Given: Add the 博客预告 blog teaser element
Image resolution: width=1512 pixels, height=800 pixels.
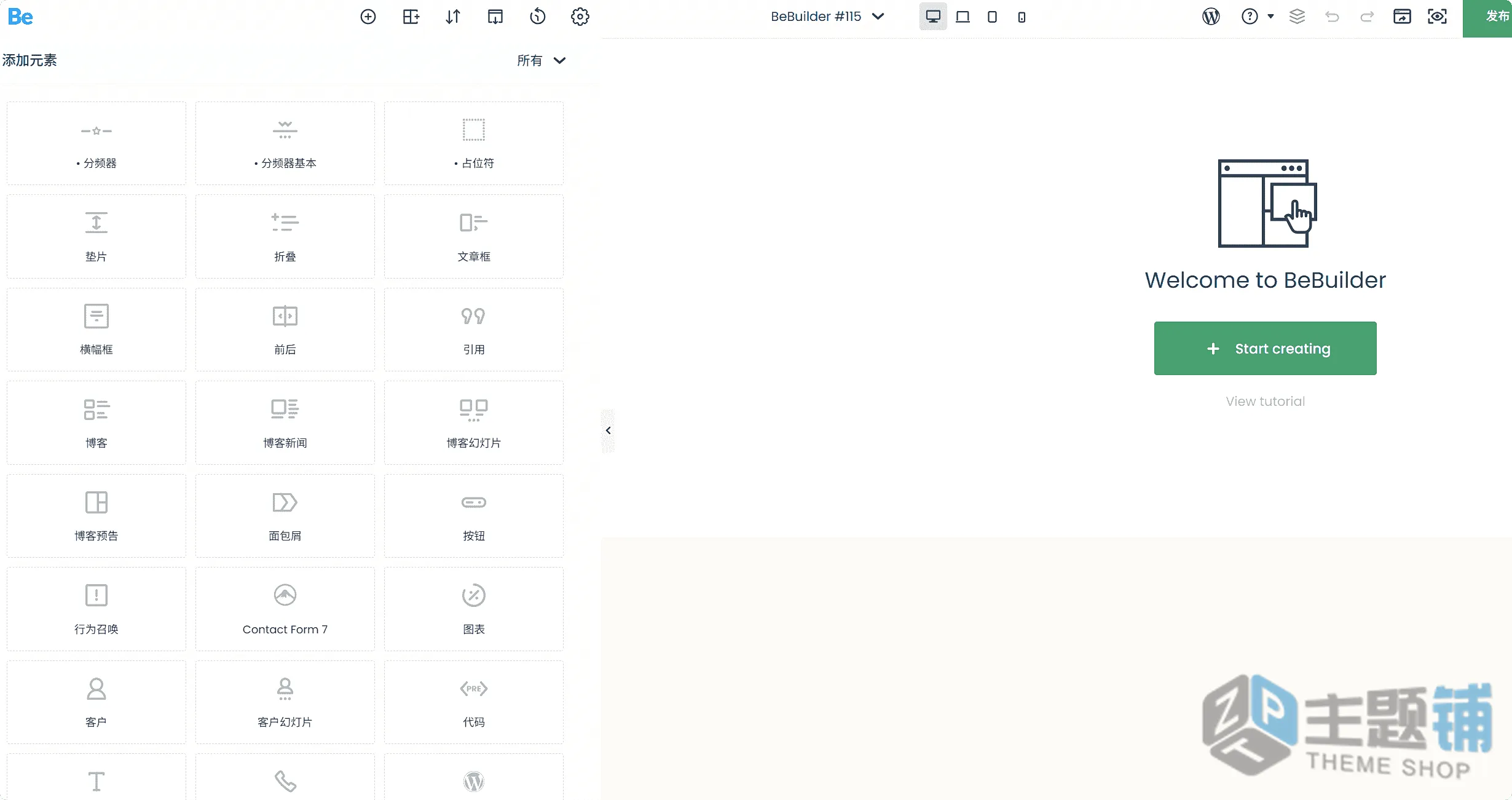Looking at the screenshot, I should tap(96, 516).
